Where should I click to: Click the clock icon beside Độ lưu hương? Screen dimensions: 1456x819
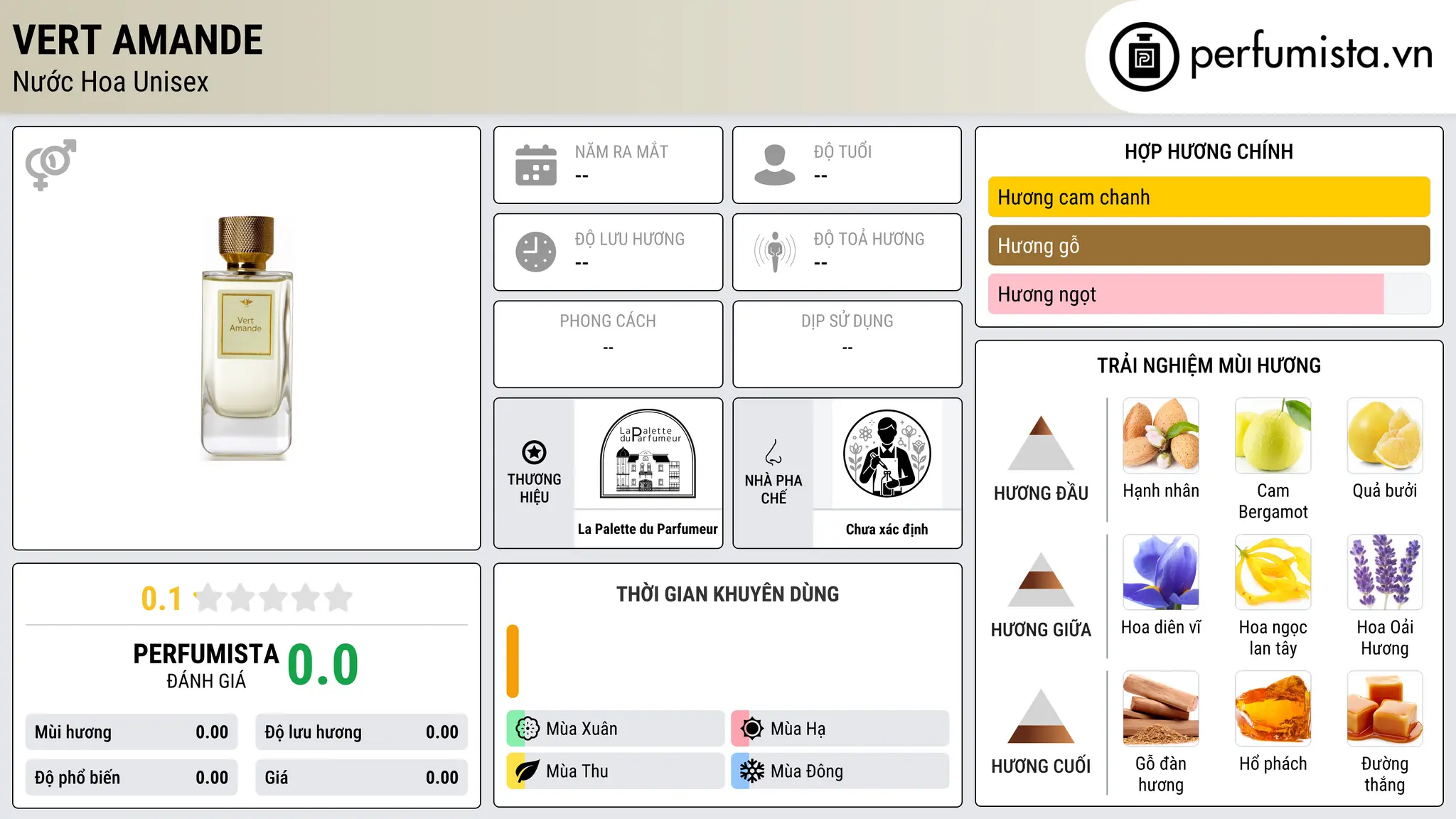coord(536,252)
